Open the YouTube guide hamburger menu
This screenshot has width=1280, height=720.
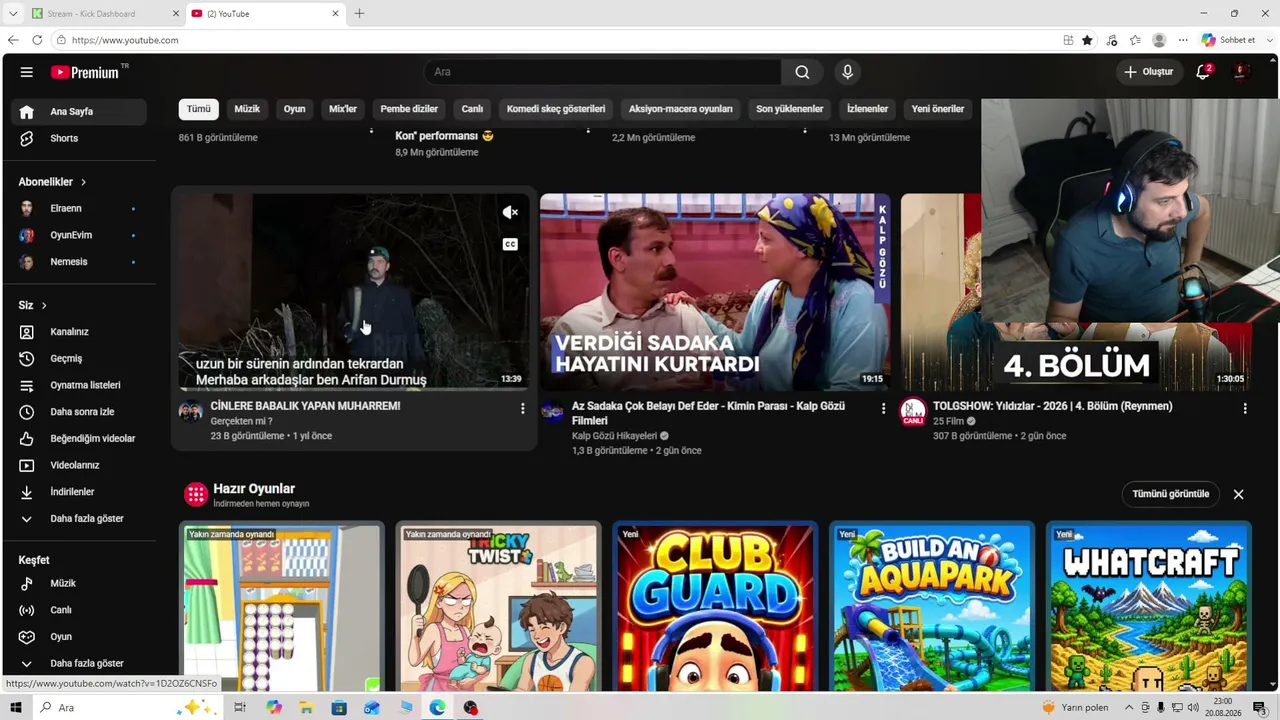(27, 72)
